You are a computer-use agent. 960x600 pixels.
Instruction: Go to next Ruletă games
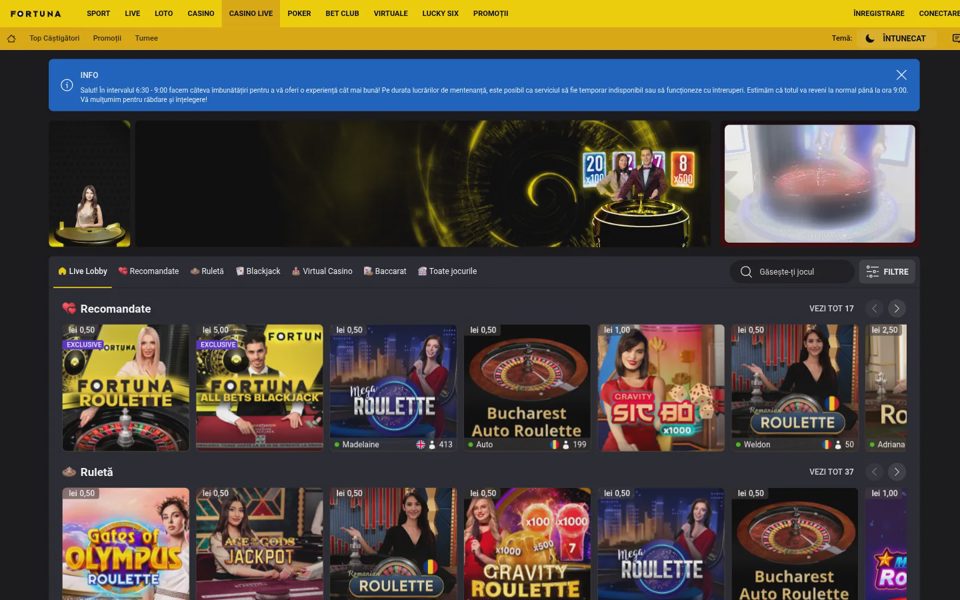[x=896, y=472]
